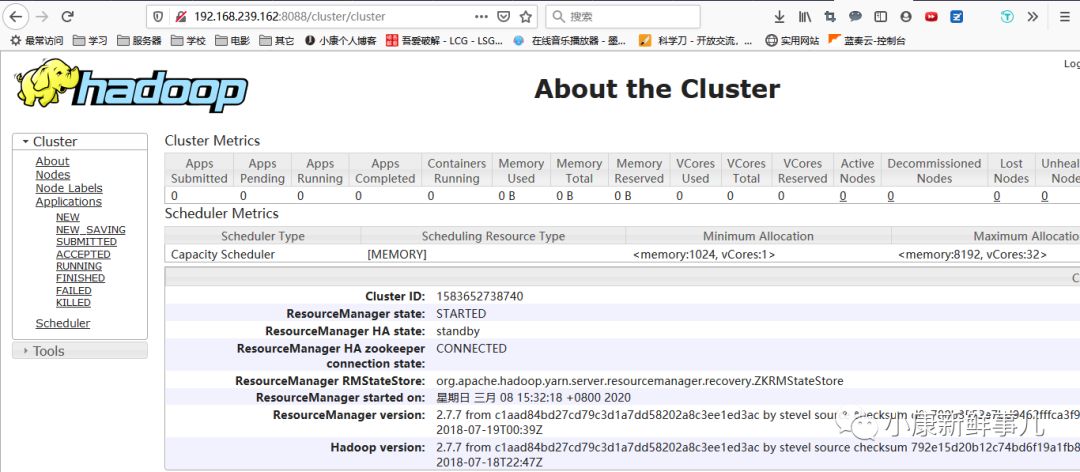This screenshot has width=1080, height=472.
Task: Click the green round T extension icon
Action: point(1008,17)
